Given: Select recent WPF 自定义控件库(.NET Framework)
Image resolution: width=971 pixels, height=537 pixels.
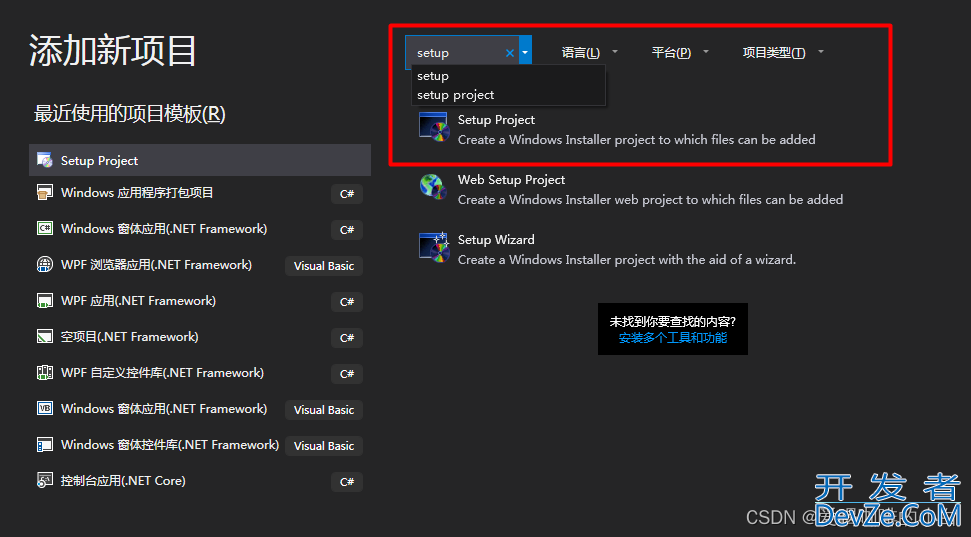Looking at the screenshot, I should pyautogui.click(x=200, y=372).
